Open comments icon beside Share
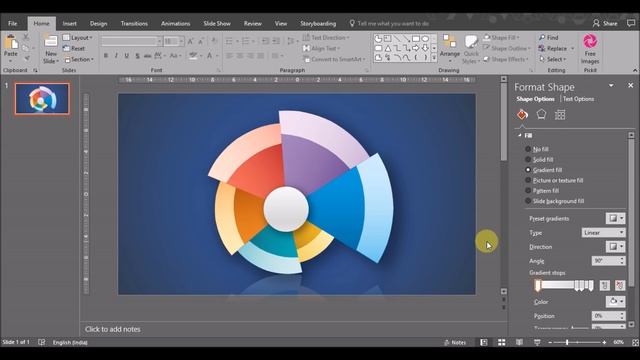The height and width of the screenshot is (360, 640). click(x=631, y=23)
